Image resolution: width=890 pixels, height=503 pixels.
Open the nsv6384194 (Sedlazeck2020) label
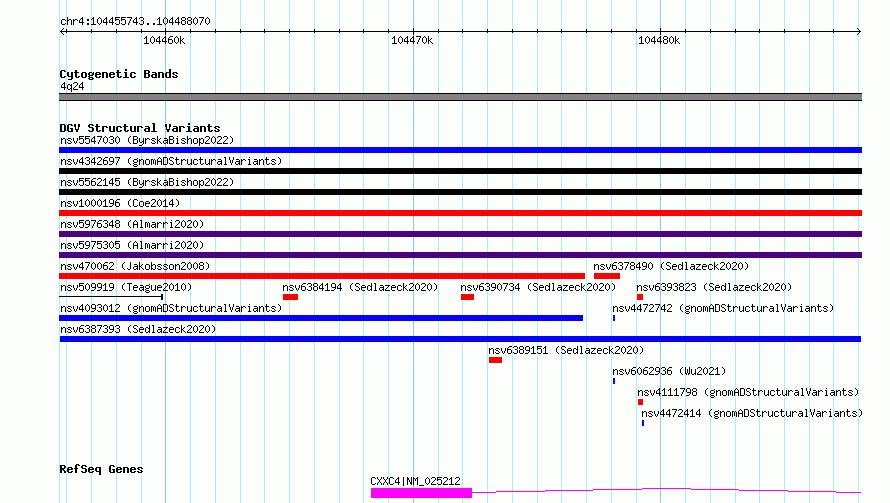click(360, 287)
